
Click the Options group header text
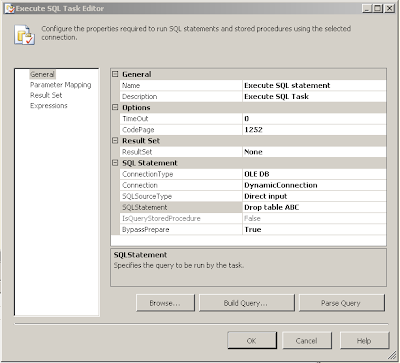136,108
